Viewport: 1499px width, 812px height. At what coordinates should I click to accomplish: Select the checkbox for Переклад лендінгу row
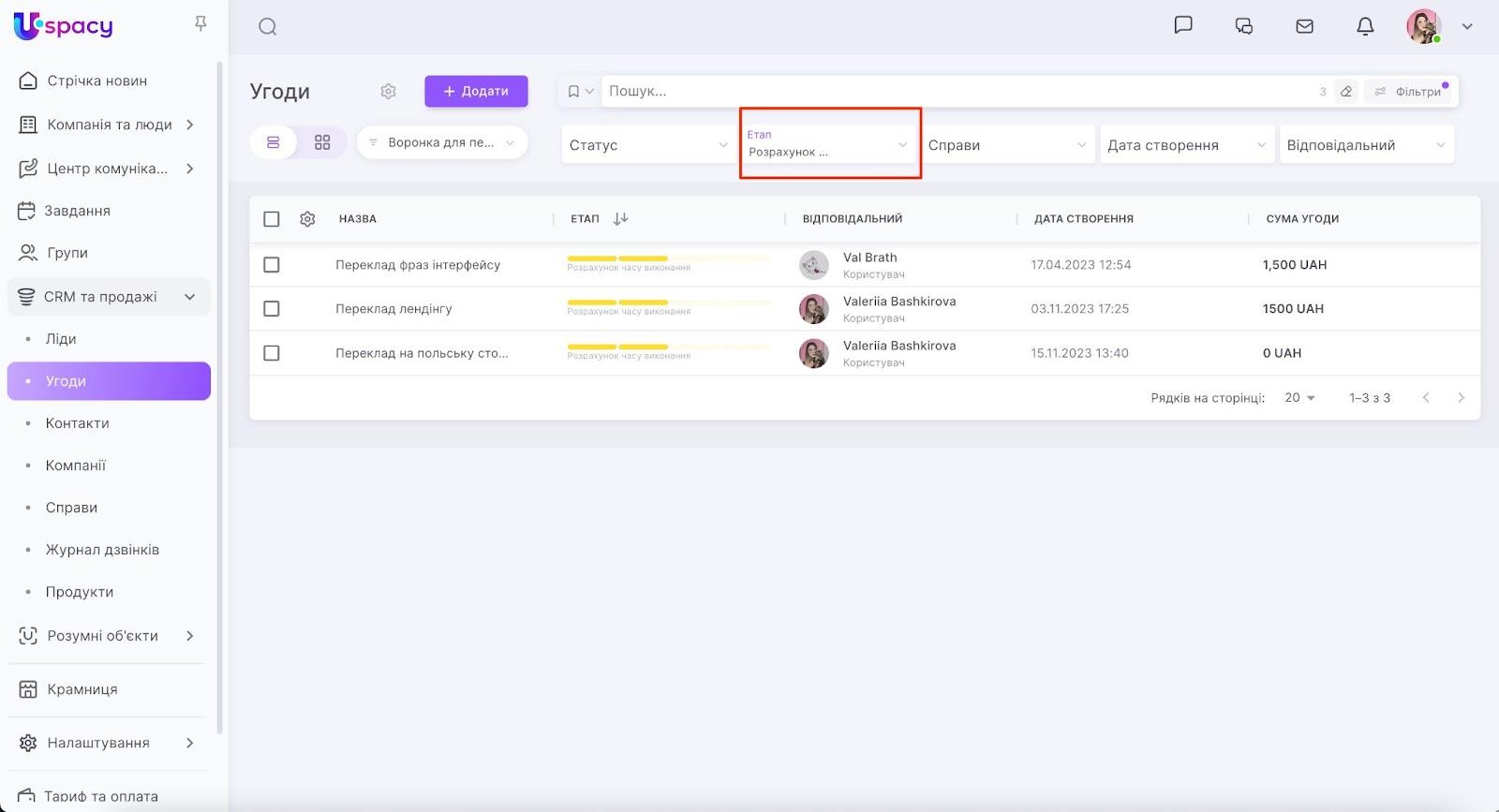[x=272, y=309]
